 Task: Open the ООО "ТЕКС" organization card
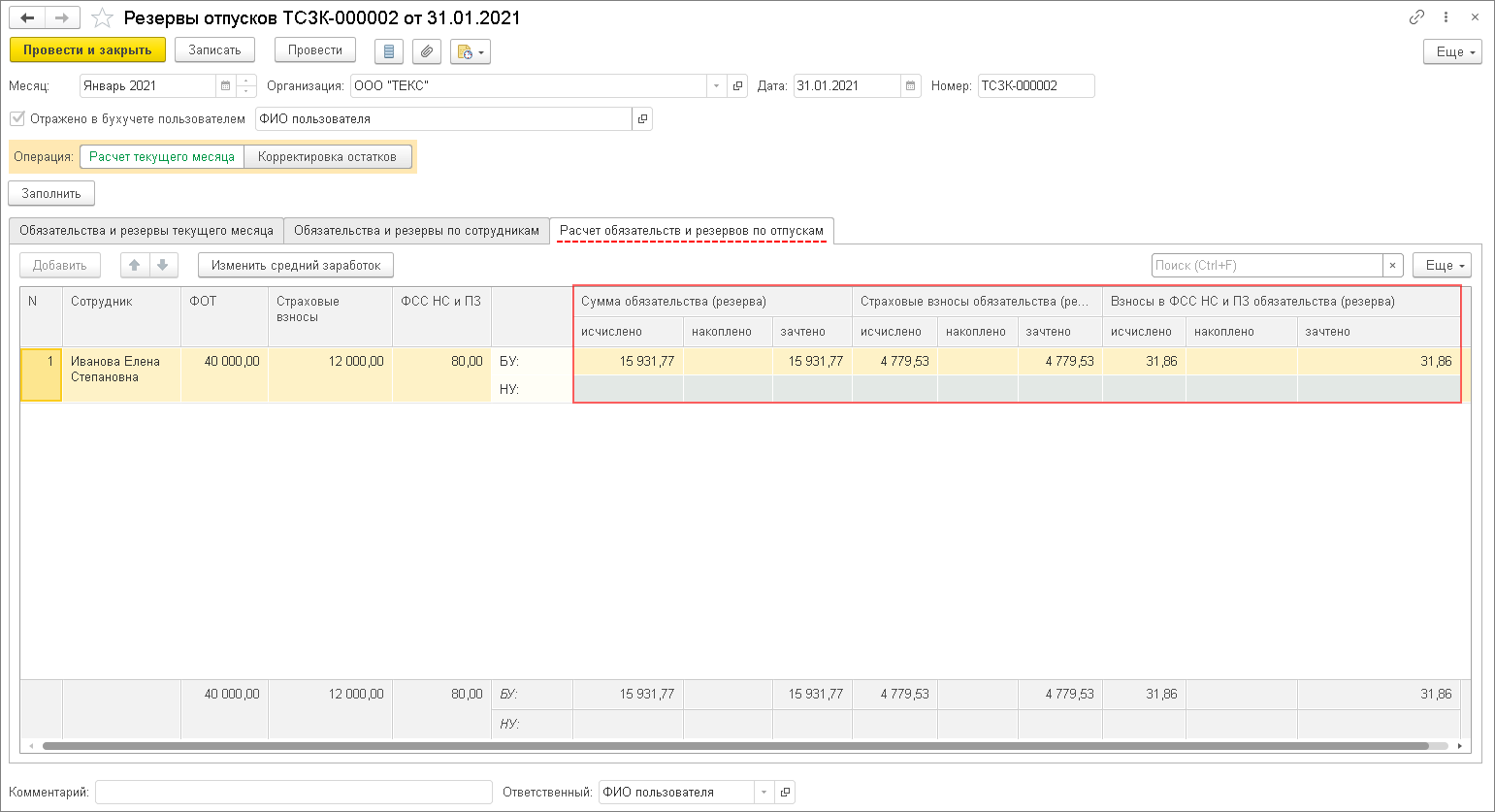738,86
